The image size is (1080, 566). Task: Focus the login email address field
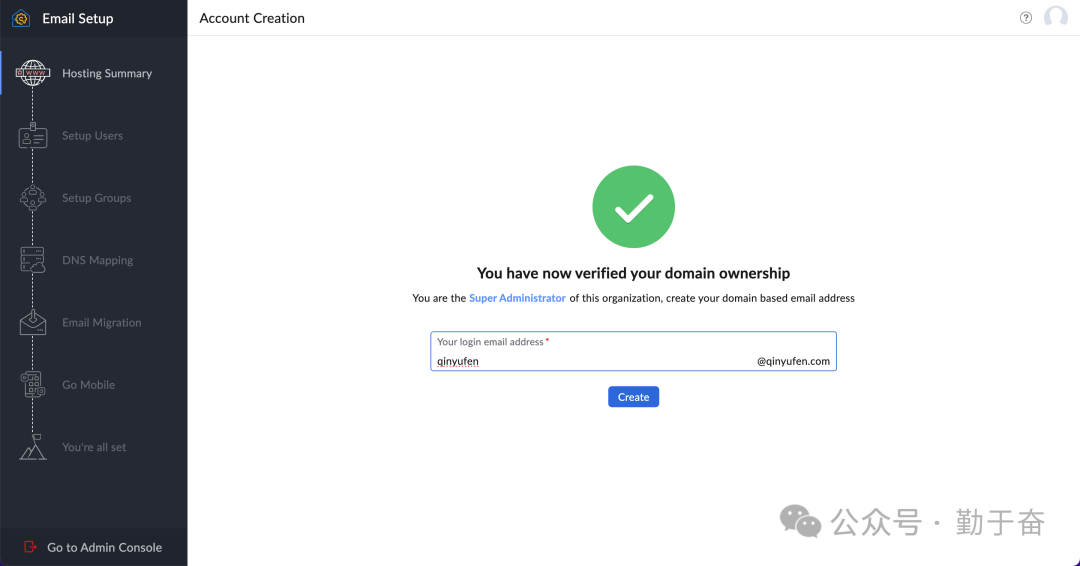click(x=590, y=361)
